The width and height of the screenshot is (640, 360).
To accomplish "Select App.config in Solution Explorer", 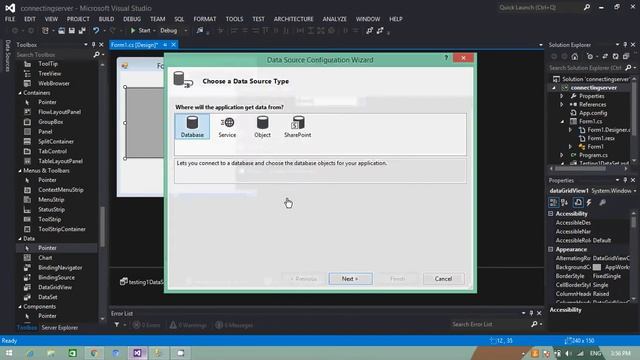I will [x=593, y=113].
